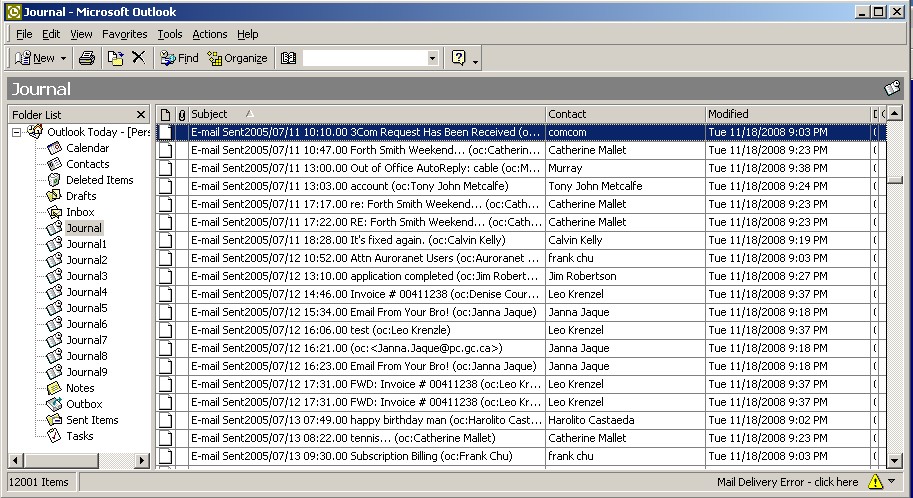Screen dimensions: 913x498
Task: Click the yellow warning triangle icon
Action: coord(875,482)
